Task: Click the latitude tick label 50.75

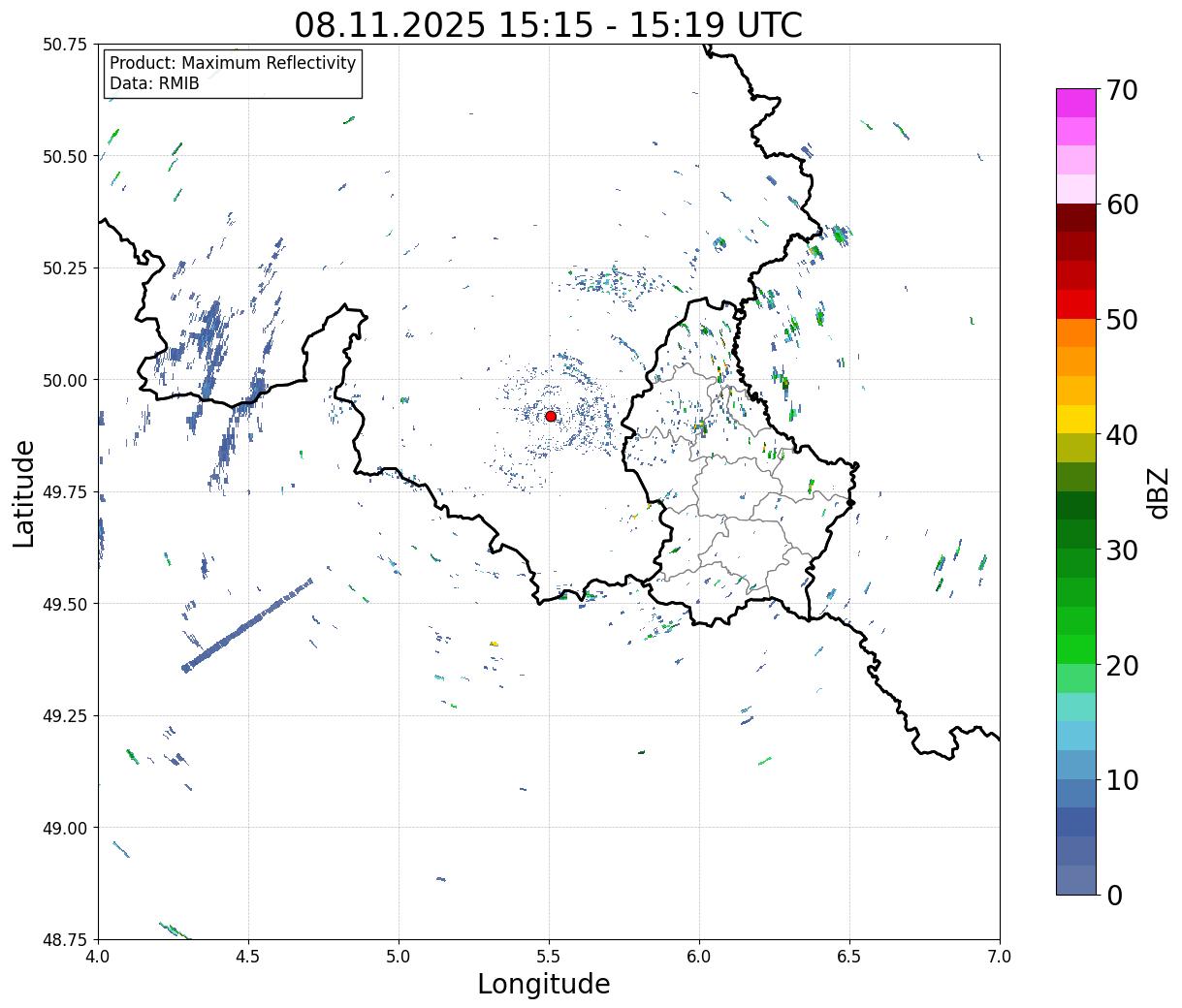Action: 66,45
